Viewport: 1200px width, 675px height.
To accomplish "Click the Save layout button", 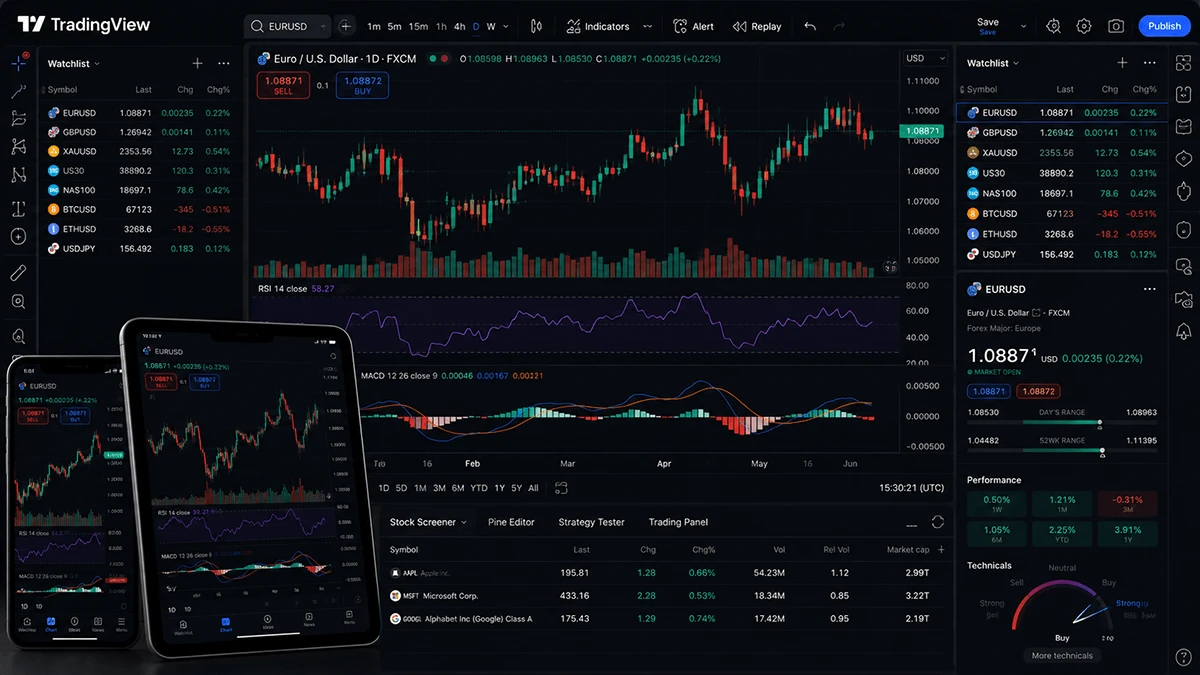I will pyautogui.click(x=988, y=26).
